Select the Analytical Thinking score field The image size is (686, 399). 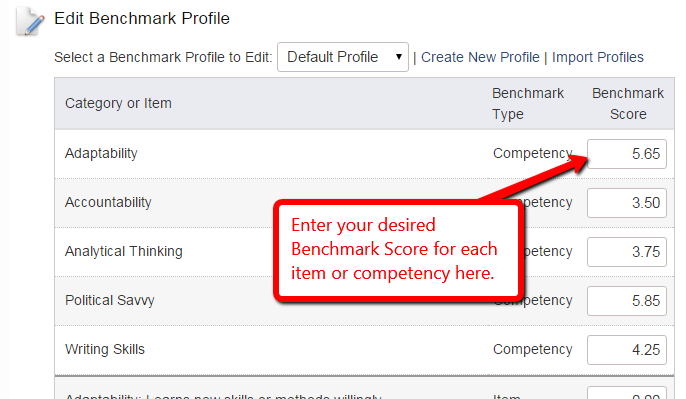[626, 252]
